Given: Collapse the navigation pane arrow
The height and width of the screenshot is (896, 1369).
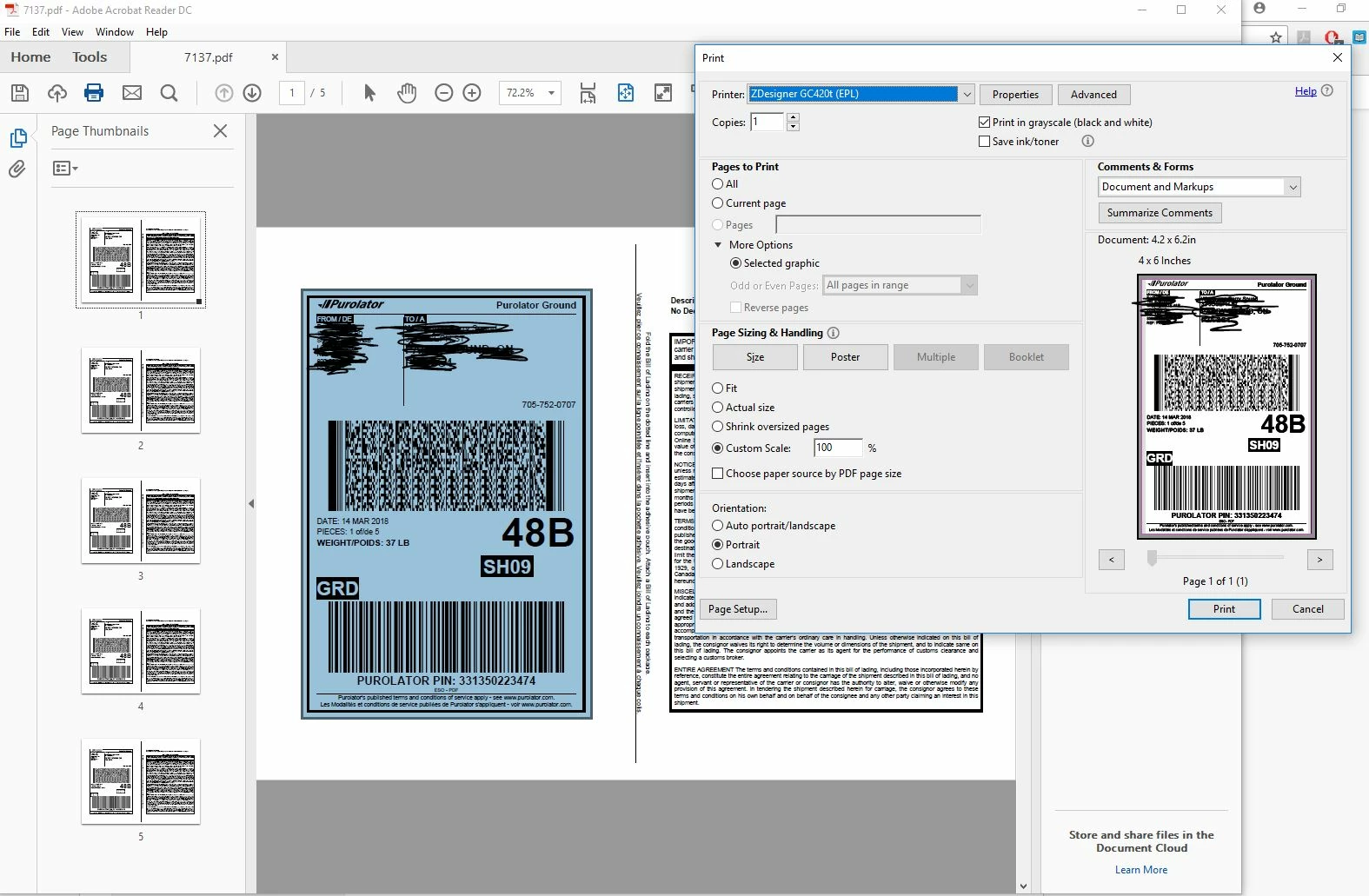Looking at the screenshot, I should (251, 503).
